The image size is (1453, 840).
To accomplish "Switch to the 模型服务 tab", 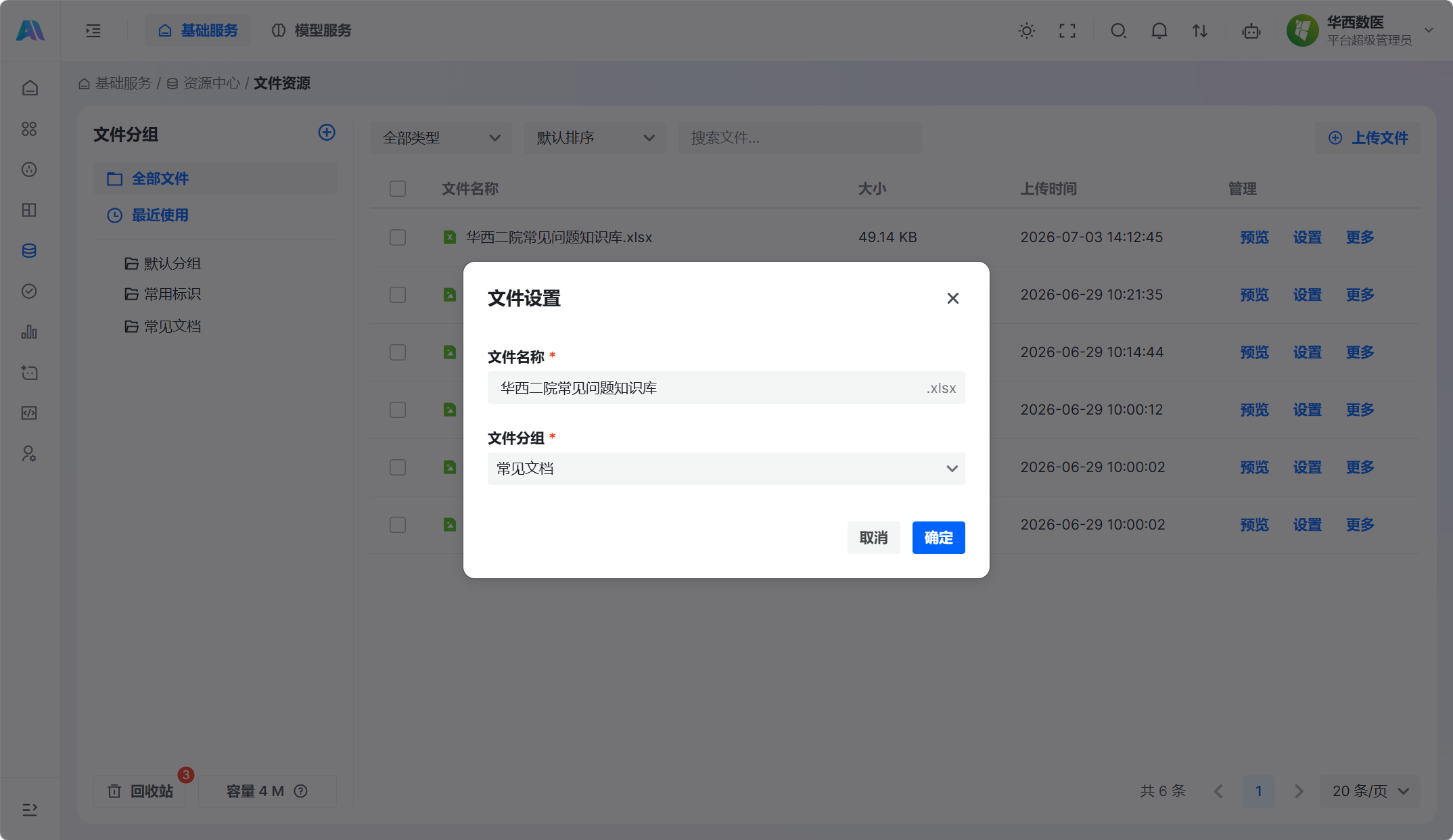I will point(311,30).
